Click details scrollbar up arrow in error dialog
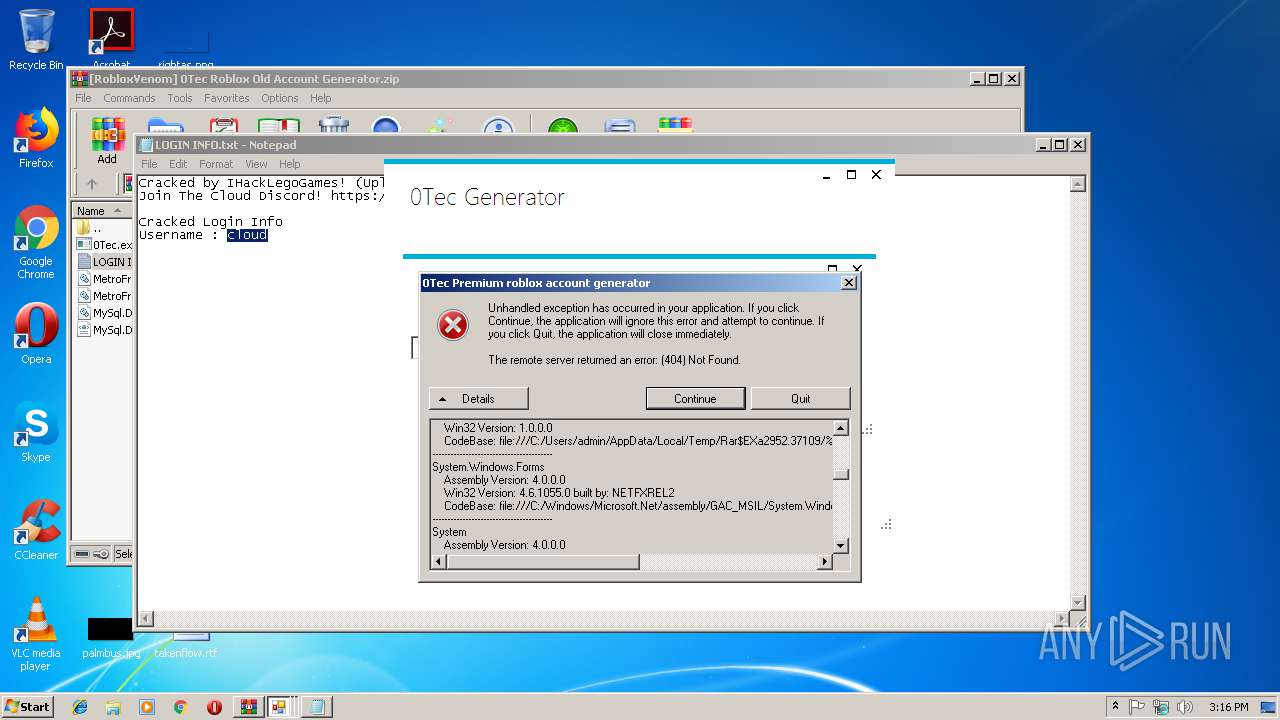This screenshot has width=1280, height=720. pos(841,428)
